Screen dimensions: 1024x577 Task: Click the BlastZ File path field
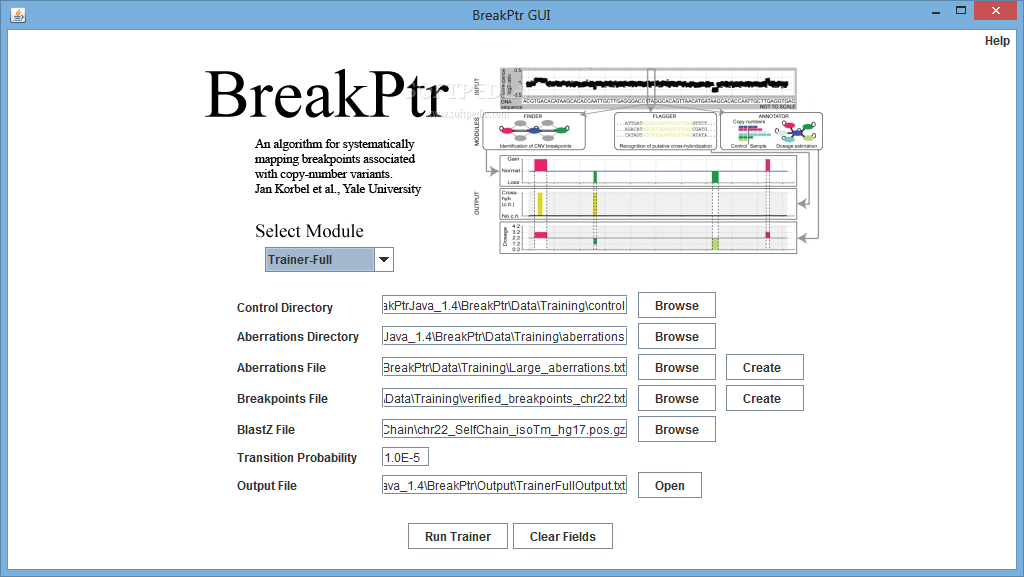coord(504,429)
